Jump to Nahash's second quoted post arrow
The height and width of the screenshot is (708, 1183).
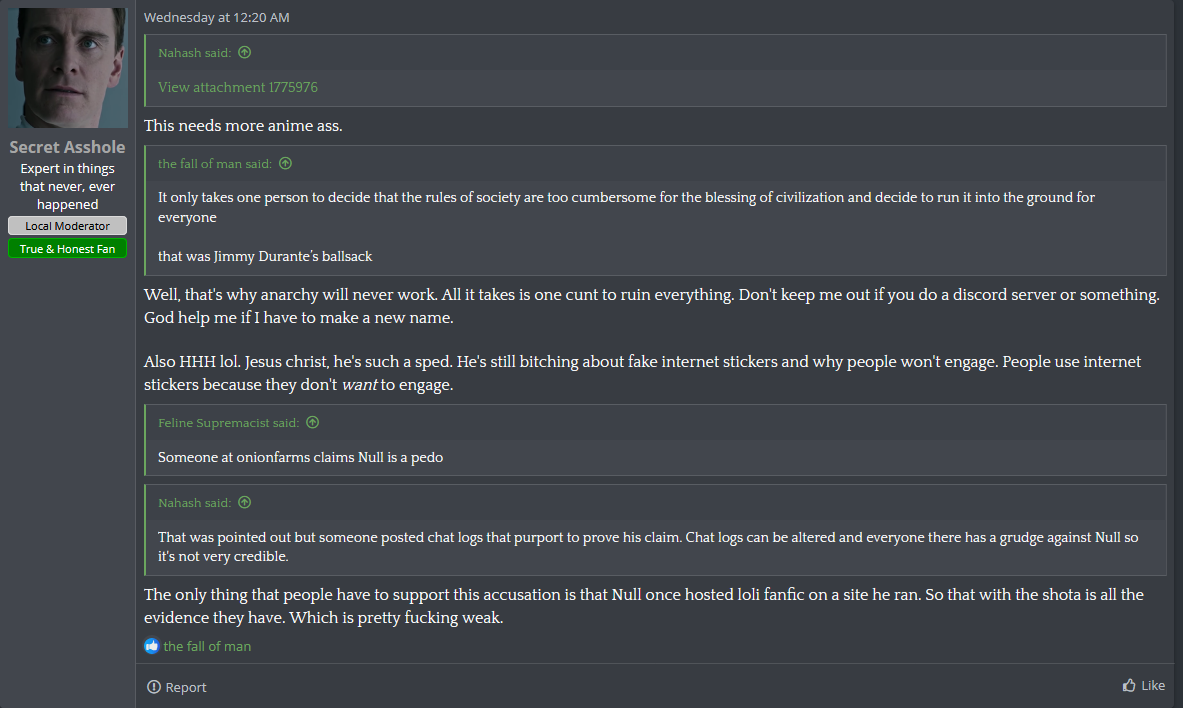244,502
